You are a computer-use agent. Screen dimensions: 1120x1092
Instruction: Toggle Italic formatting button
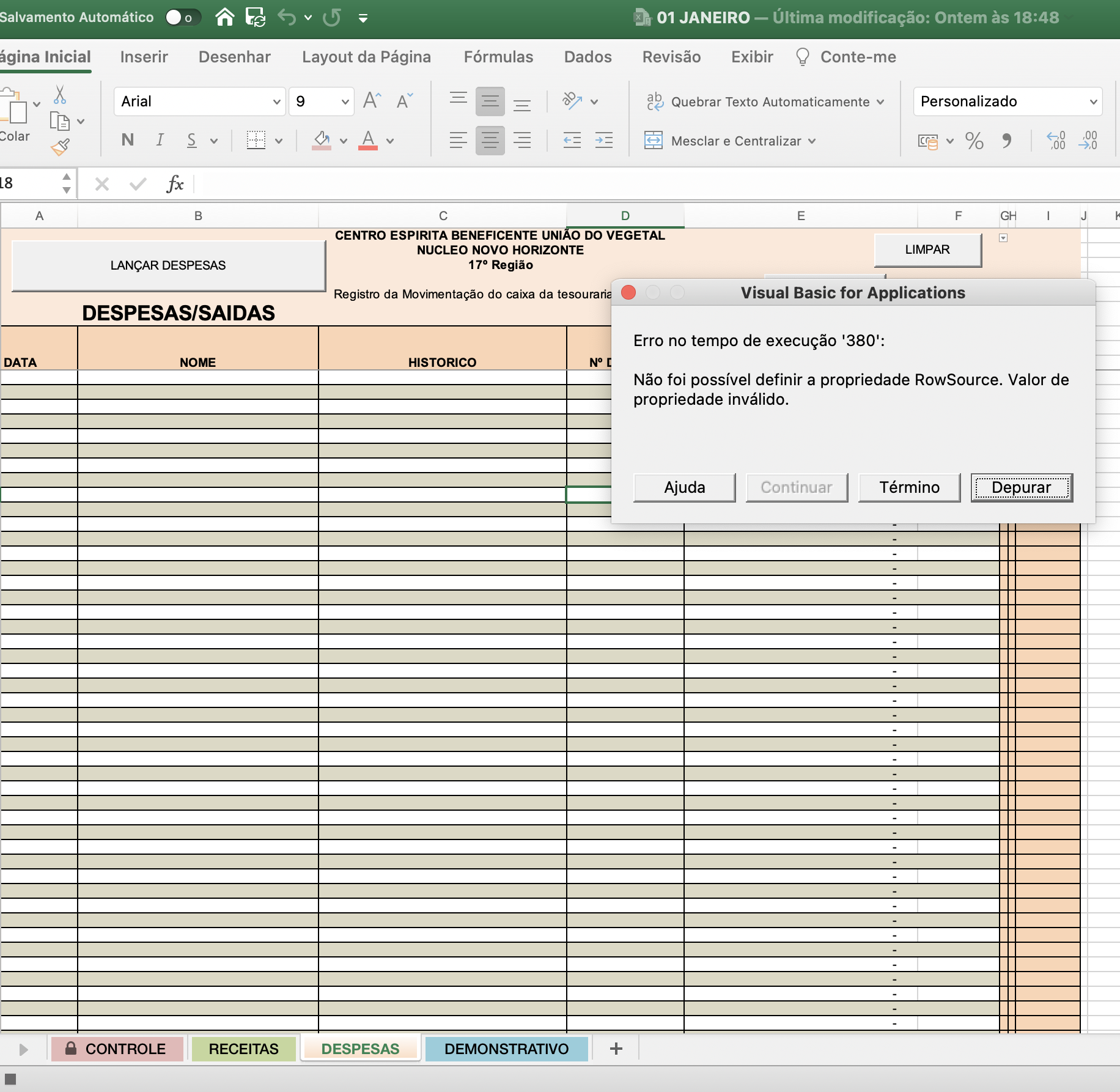pos(160,140)
